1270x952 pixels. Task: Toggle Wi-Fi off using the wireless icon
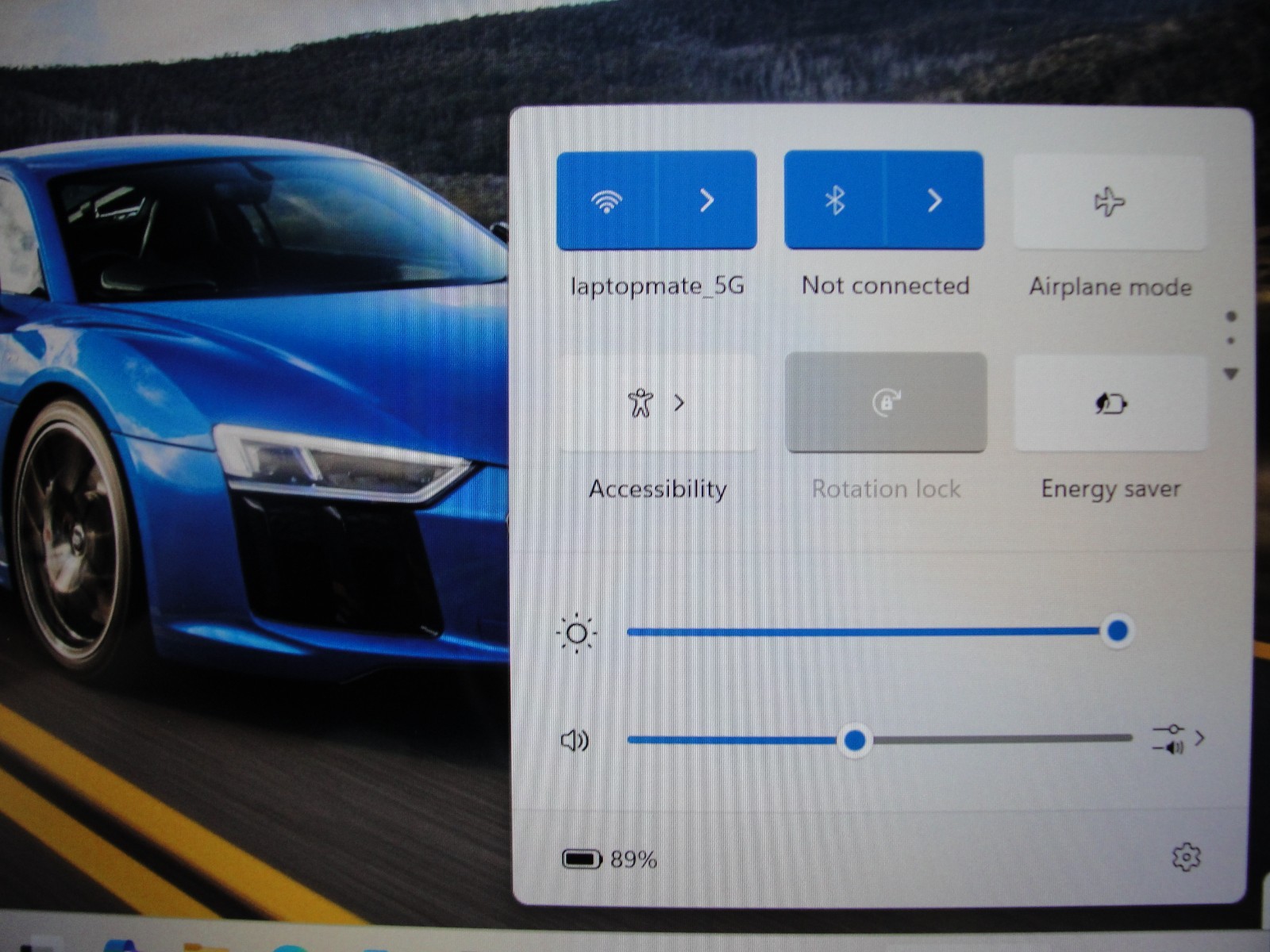pos(607,200)
